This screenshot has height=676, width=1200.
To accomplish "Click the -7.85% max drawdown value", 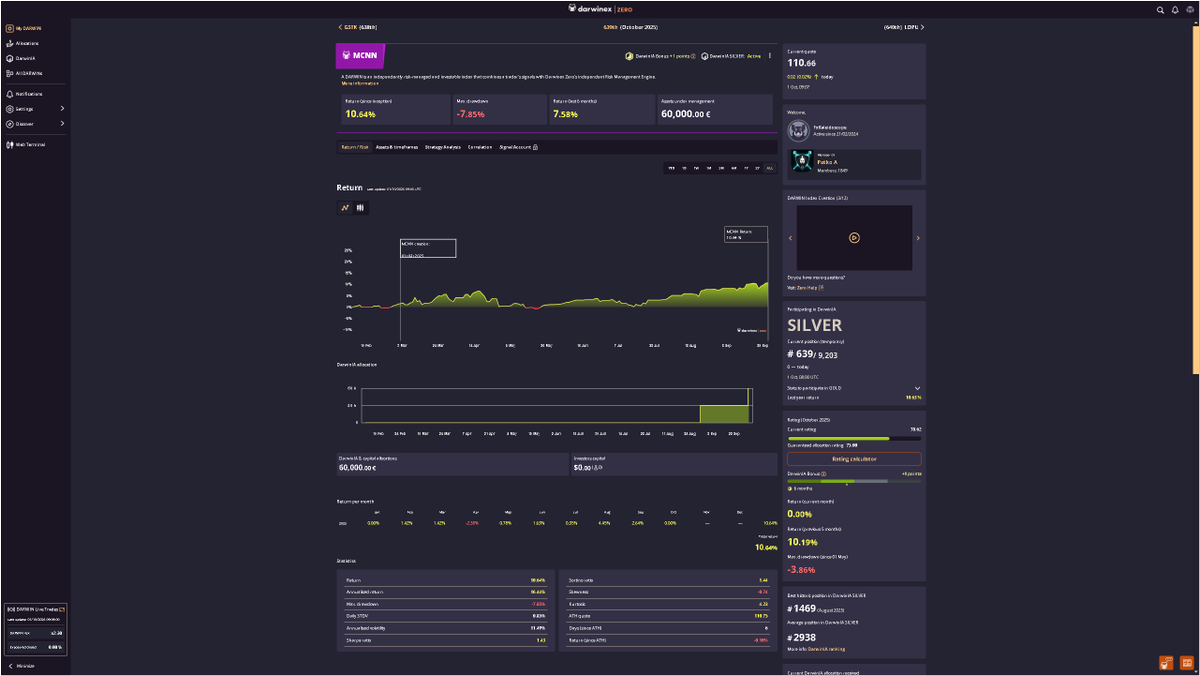I will point(470,114).
